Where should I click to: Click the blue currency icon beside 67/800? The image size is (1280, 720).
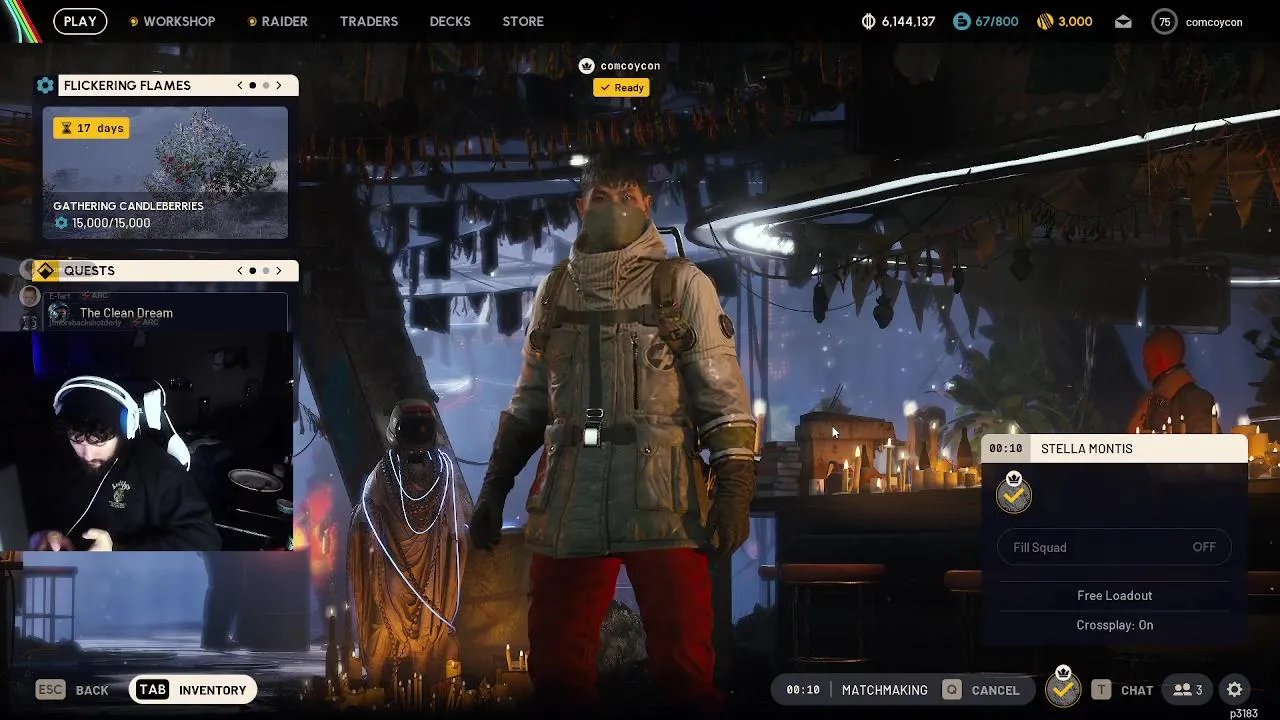(961, 21)
